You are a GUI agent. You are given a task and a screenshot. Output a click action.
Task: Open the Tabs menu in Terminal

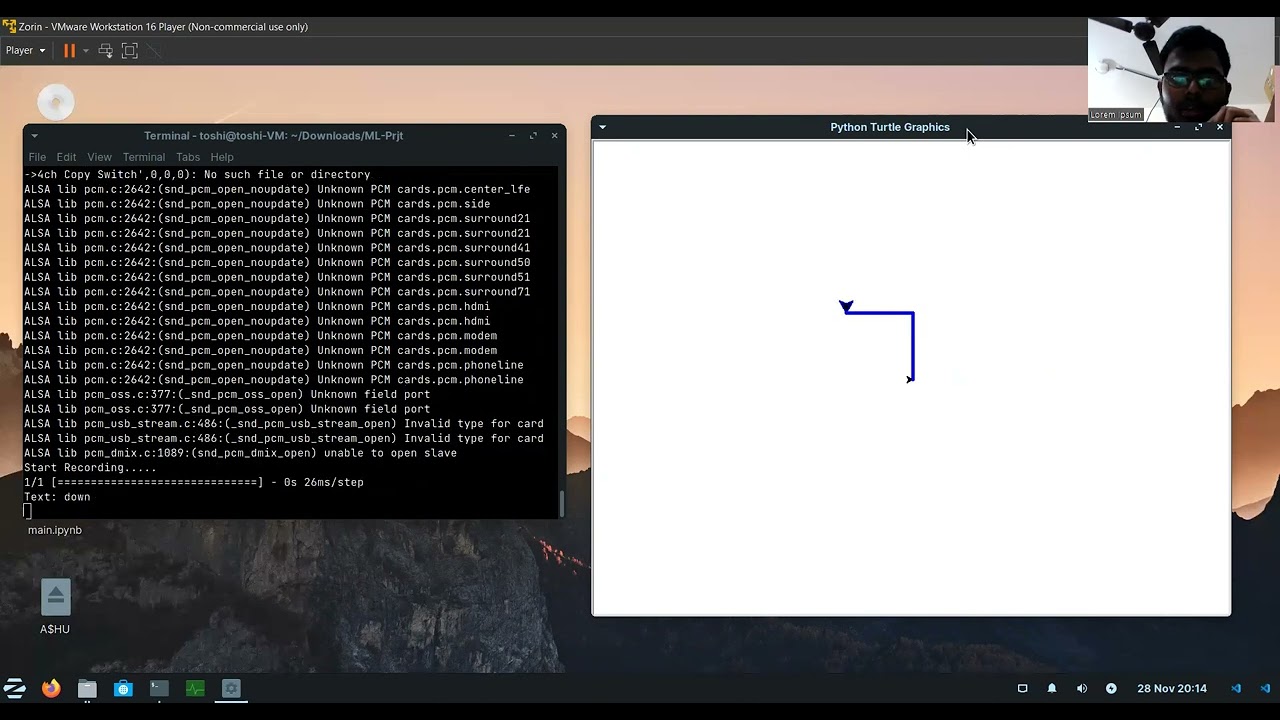tap(188, 157)
